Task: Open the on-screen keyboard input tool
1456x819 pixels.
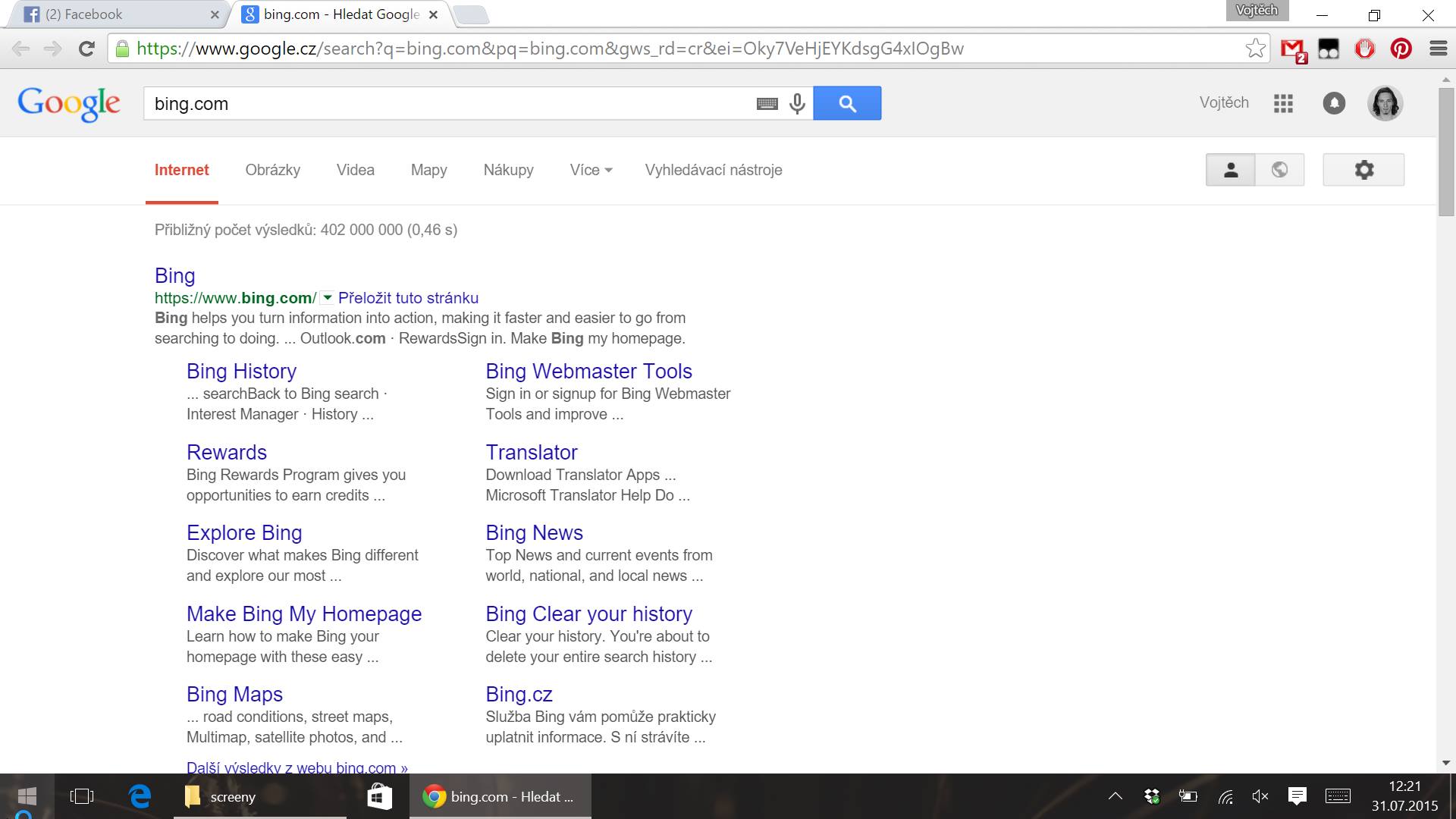Action: pyautogui.click(x=767, y=104)
